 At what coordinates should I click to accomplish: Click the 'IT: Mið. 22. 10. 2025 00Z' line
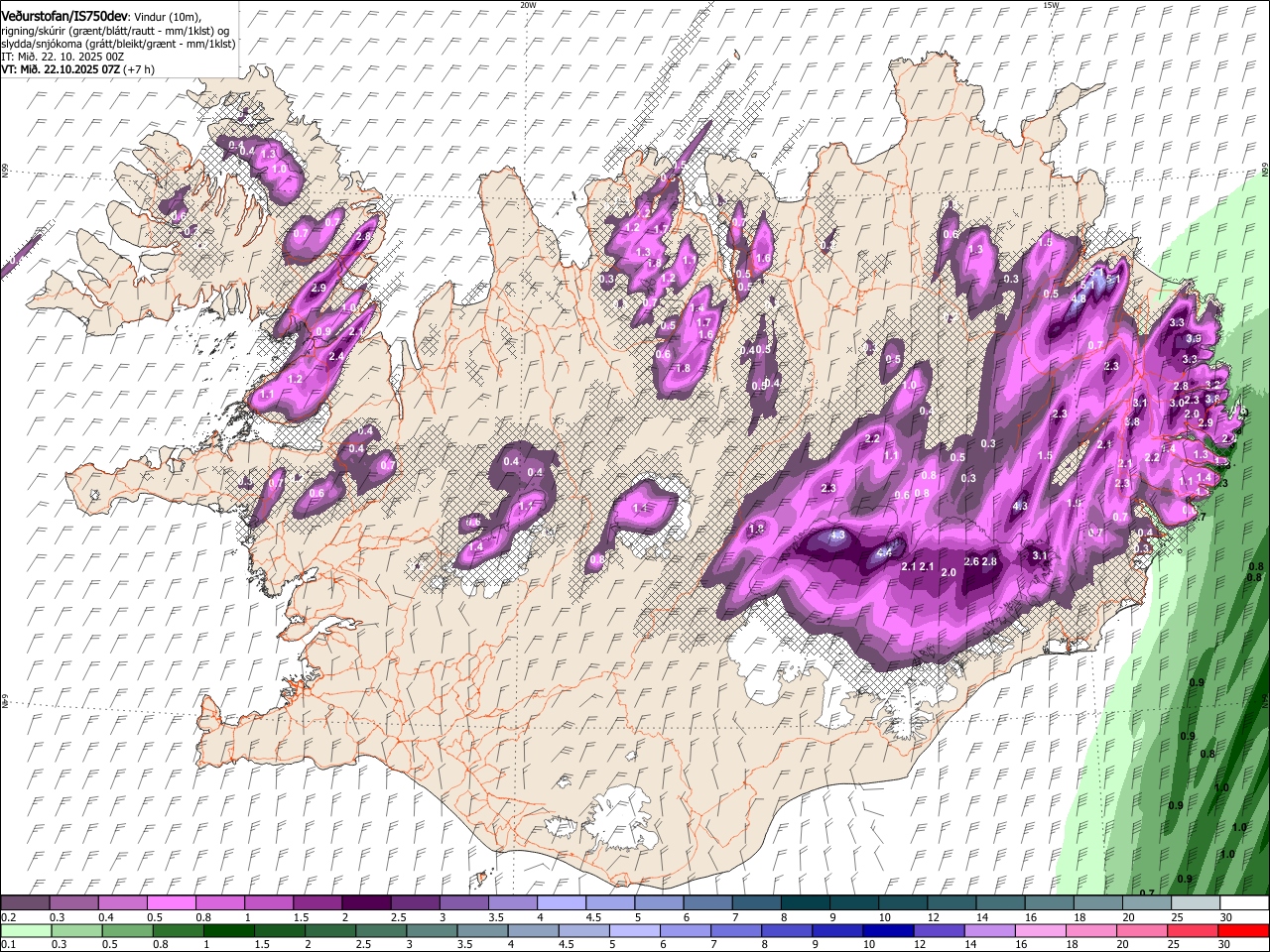[63, 57]
